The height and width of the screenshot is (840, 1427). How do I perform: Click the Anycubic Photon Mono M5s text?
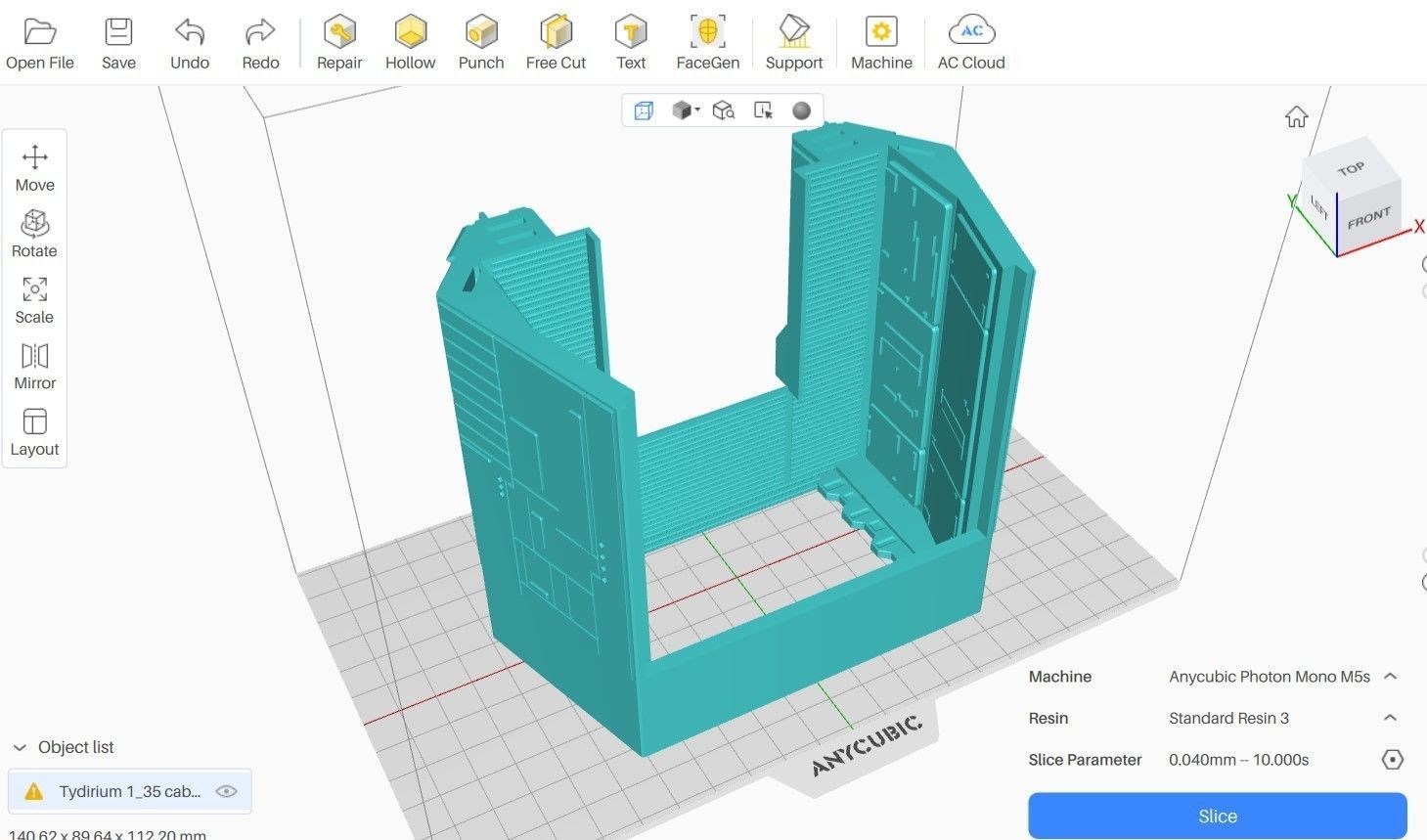point(1270,677)
